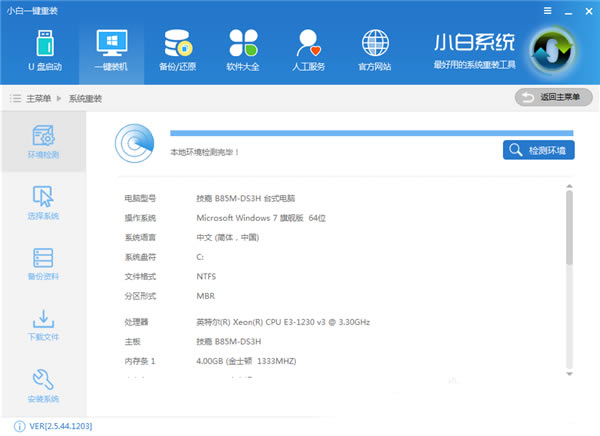Select the 环境检测 step in sidebar
The height and width of the screenshot is (436, 600).
coord(43,142)
